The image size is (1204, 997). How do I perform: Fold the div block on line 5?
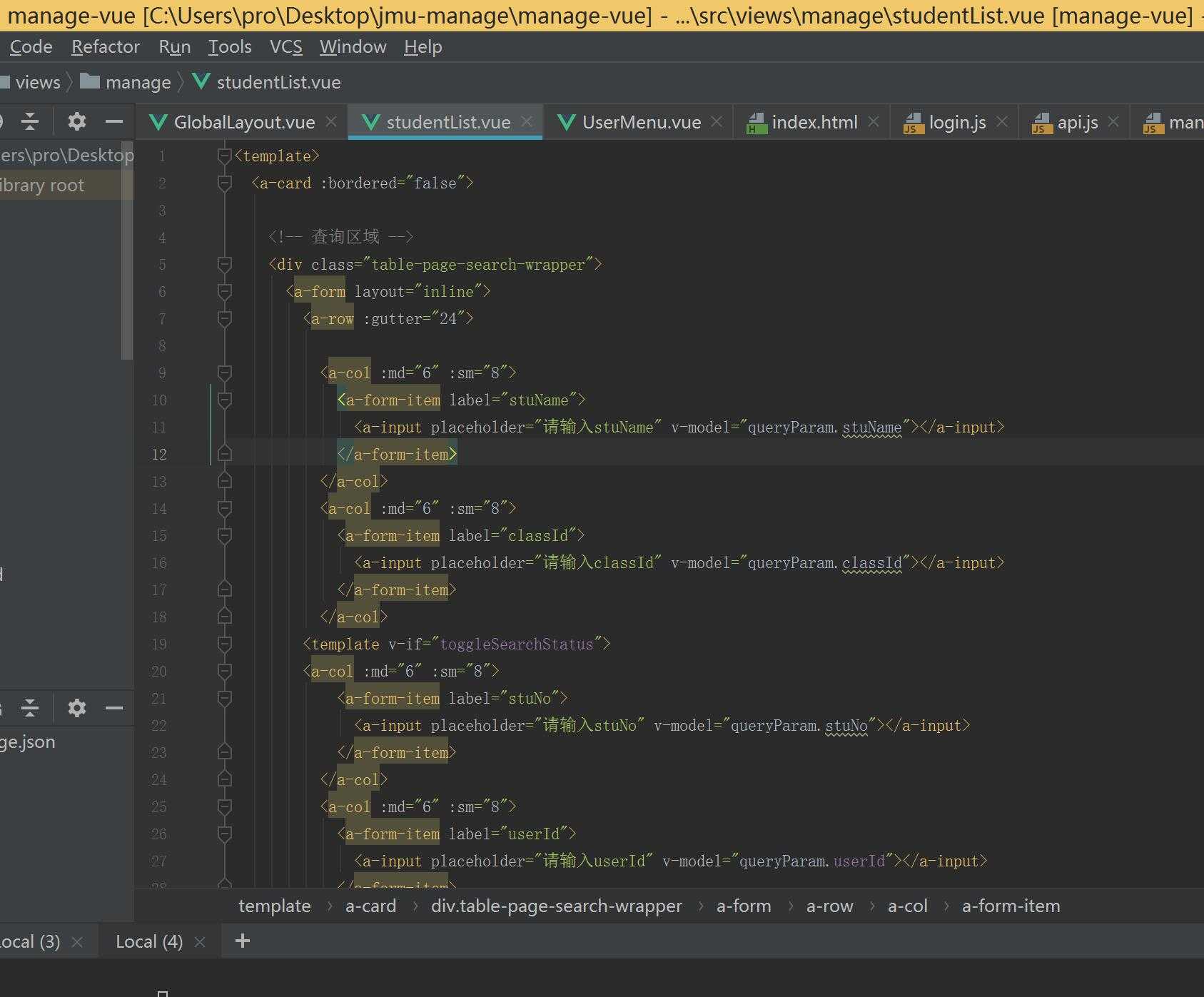tap(224, 264)
